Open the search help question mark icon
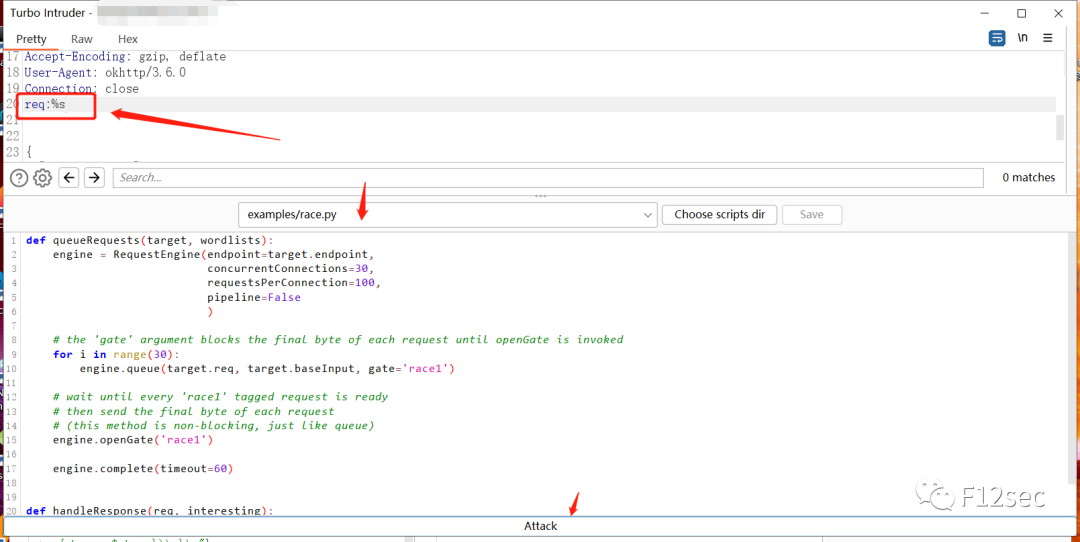Screen dimensions: 1080x542 coord(19,178)
